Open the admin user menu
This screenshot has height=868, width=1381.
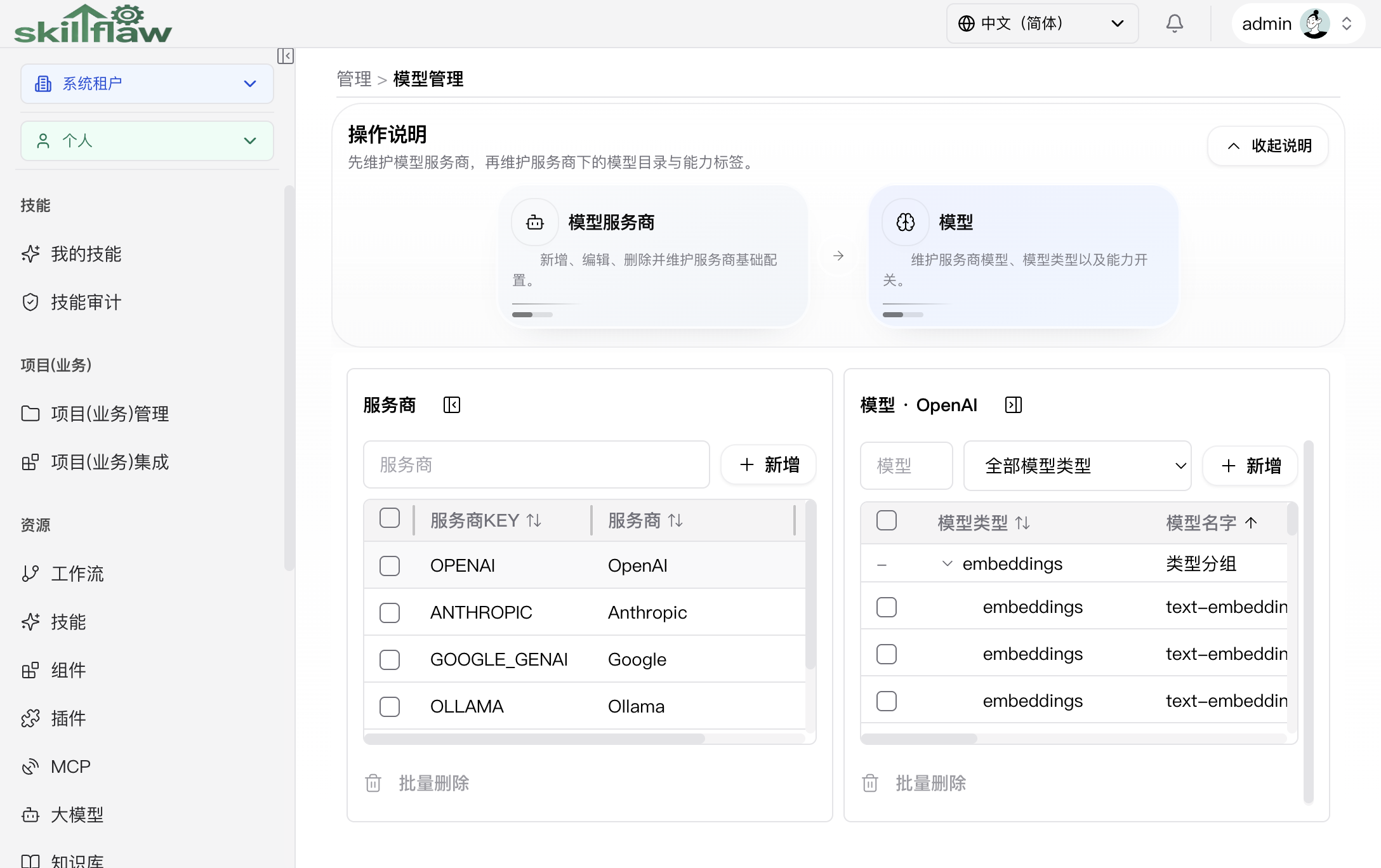(1298, 23)
